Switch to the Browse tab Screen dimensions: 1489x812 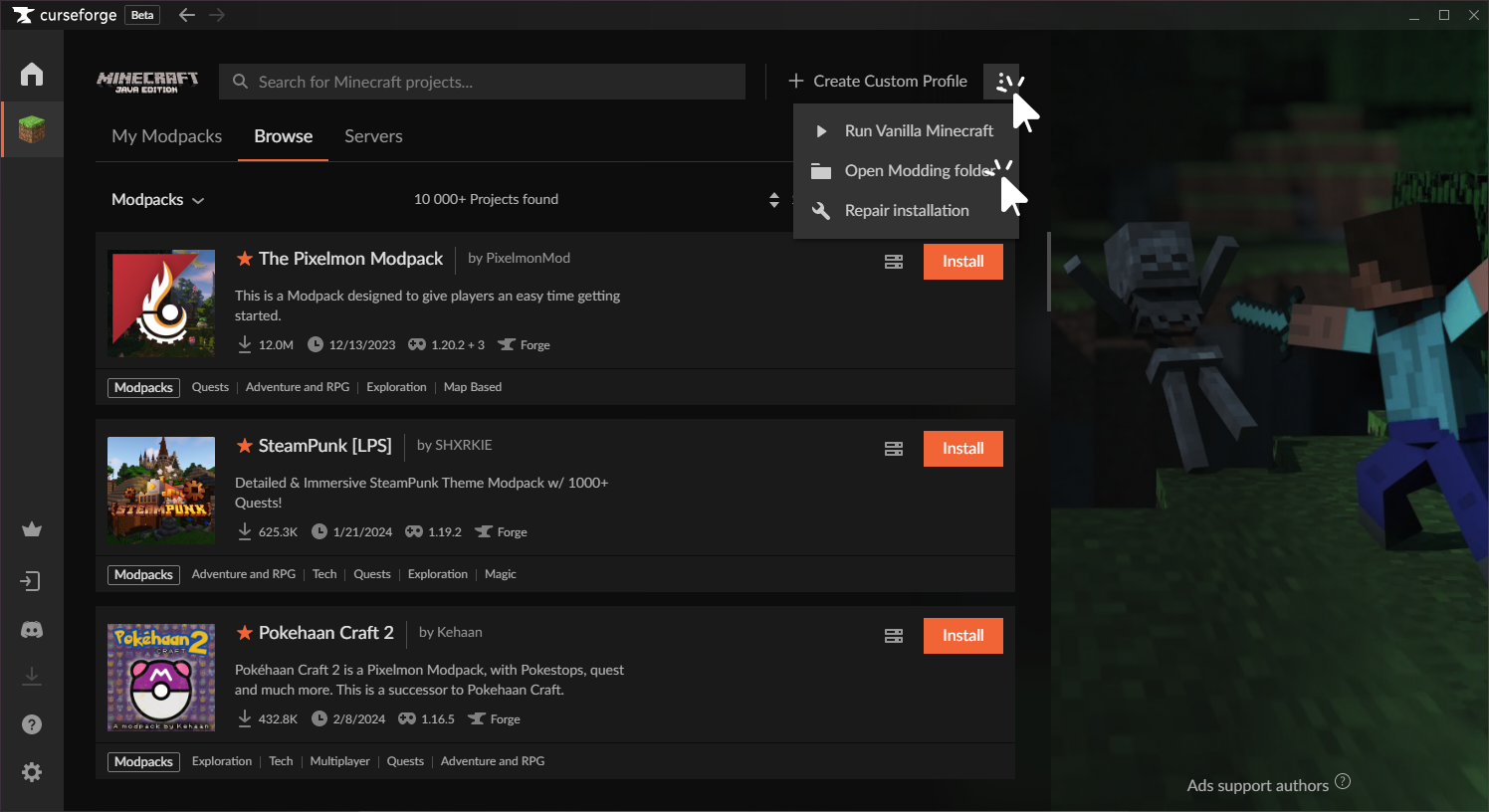pos(284,136)
